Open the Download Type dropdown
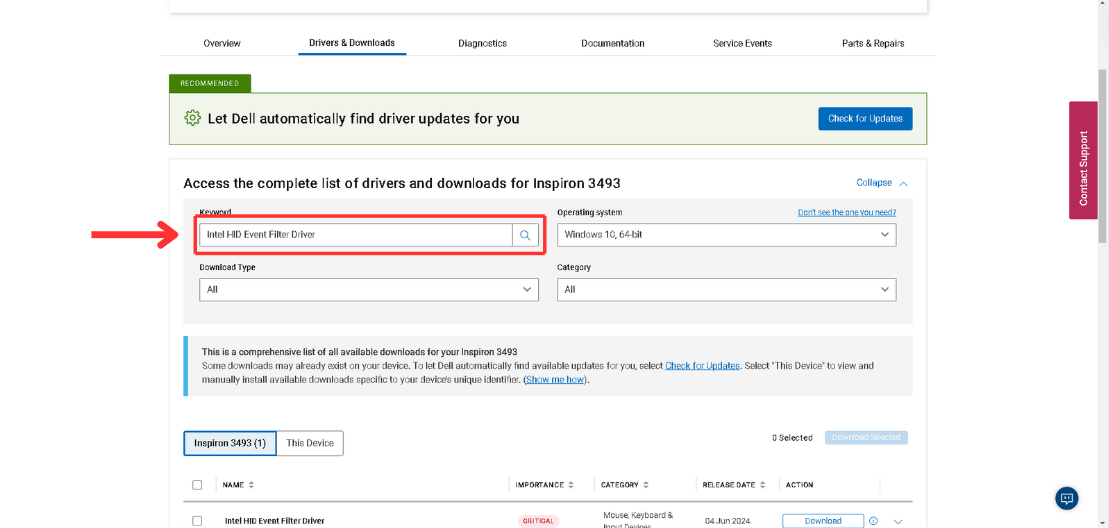1109x528 pixels. [x=368, y=290]
